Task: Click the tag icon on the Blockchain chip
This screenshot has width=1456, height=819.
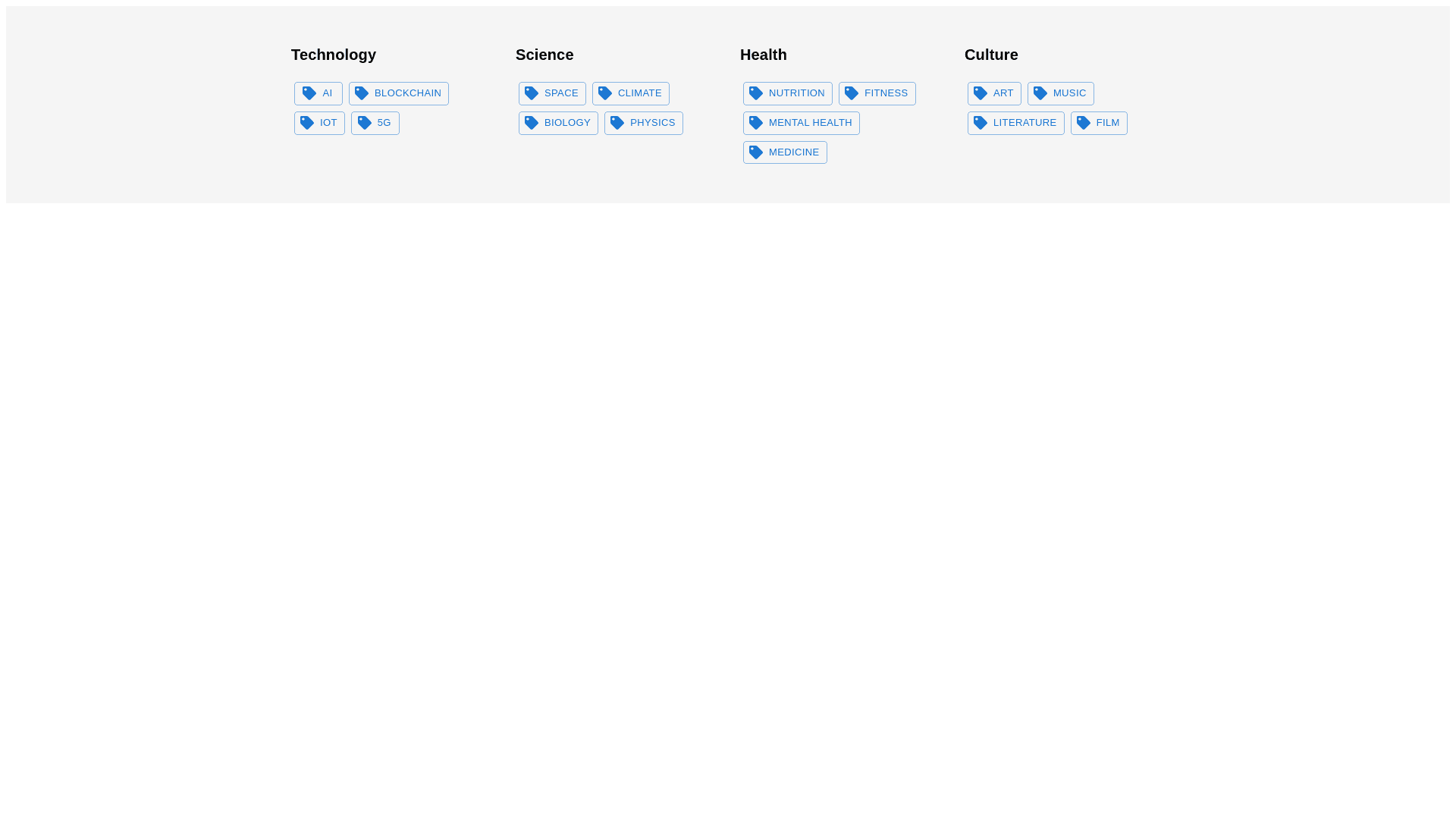Action: 362,93
